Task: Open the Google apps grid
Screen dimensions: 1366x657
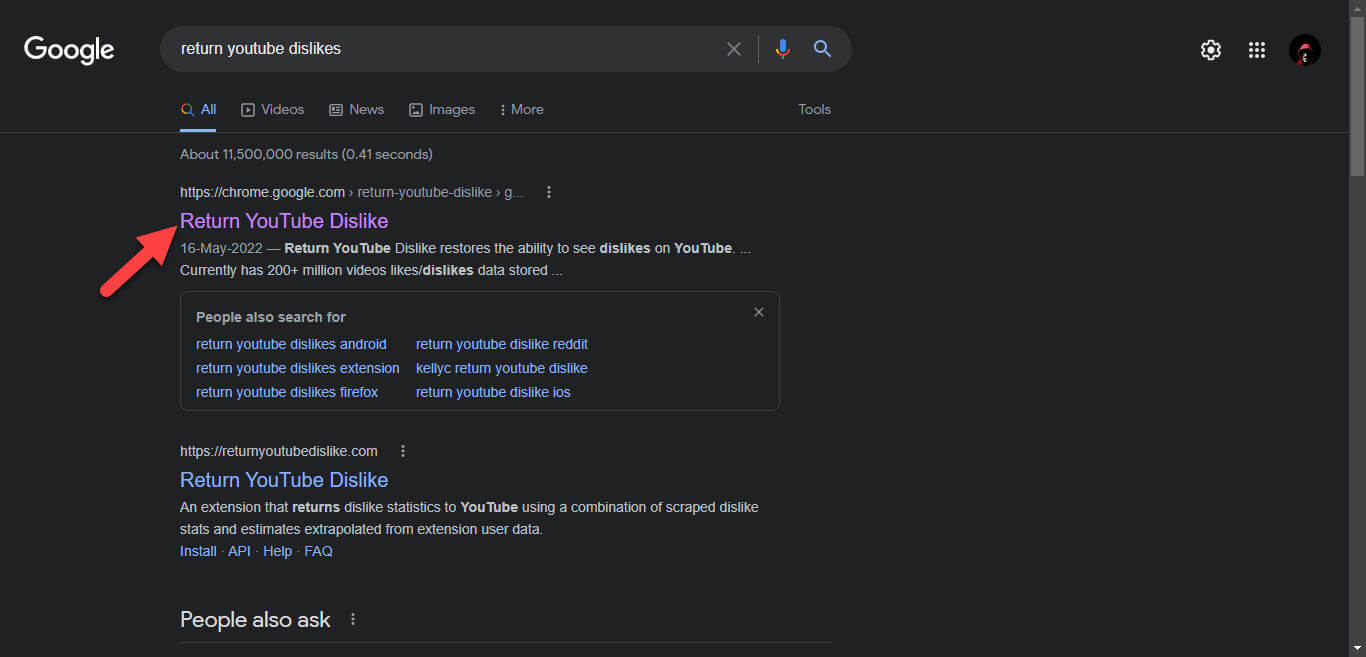Action: pos(1257,50)
